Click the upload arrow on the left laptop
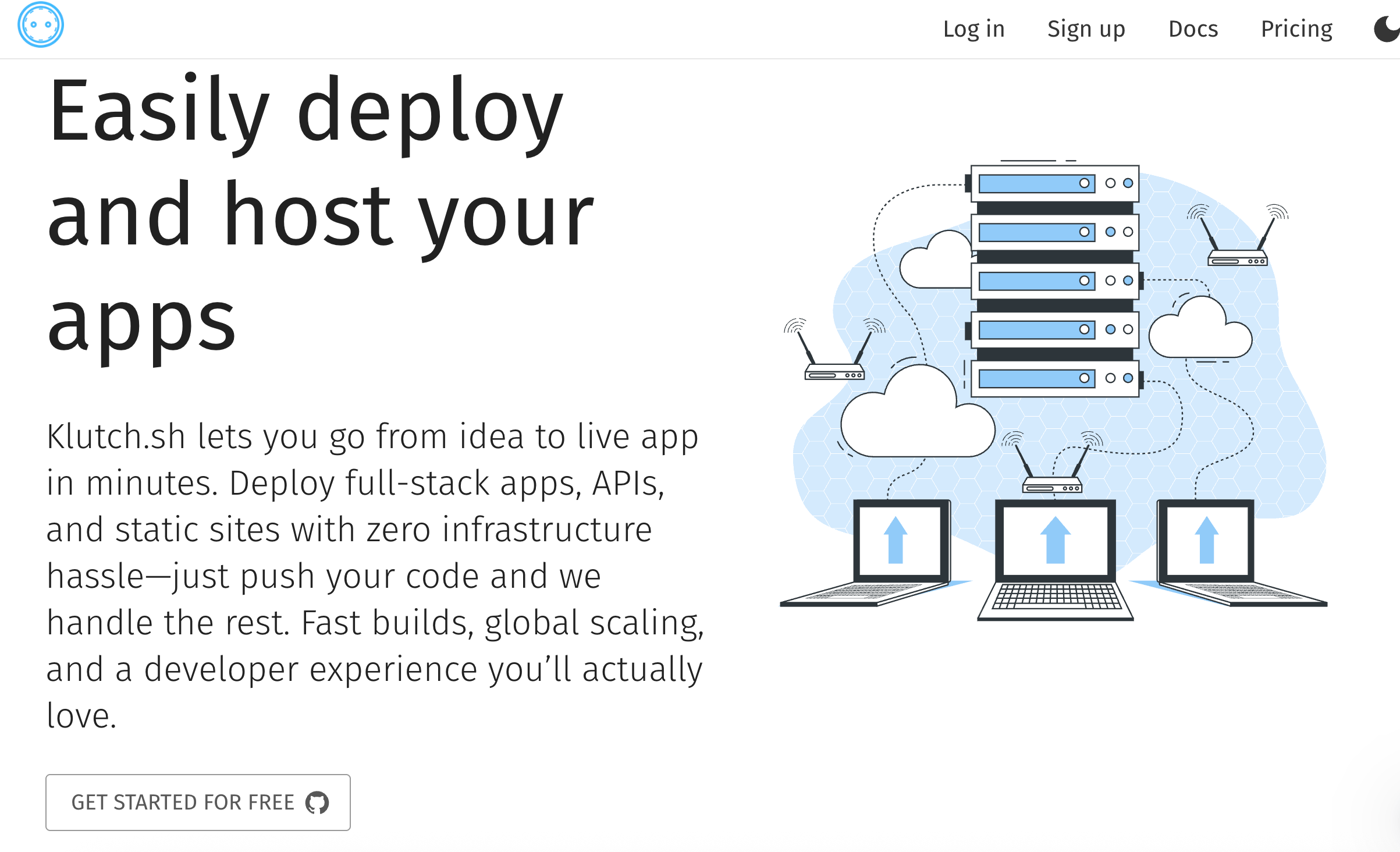The image size is (1400, 852). [x=896, y=540]
